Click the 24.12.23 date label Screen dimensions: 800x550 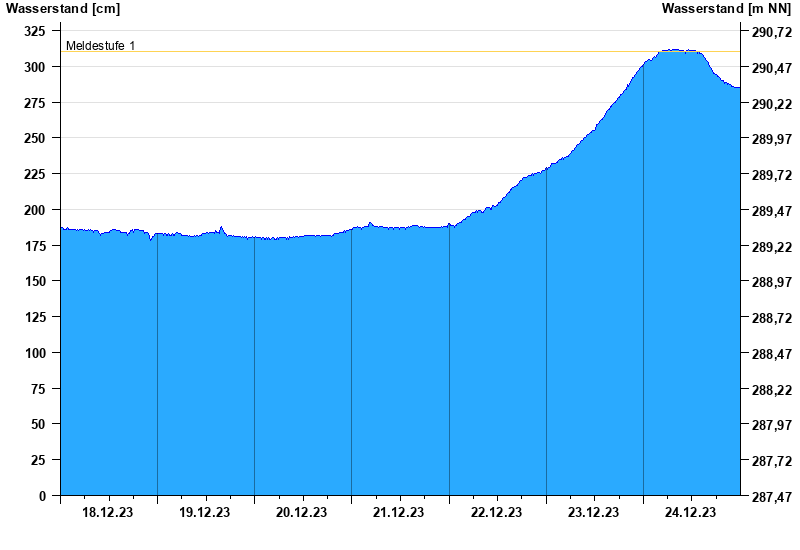tap(690, 513)
